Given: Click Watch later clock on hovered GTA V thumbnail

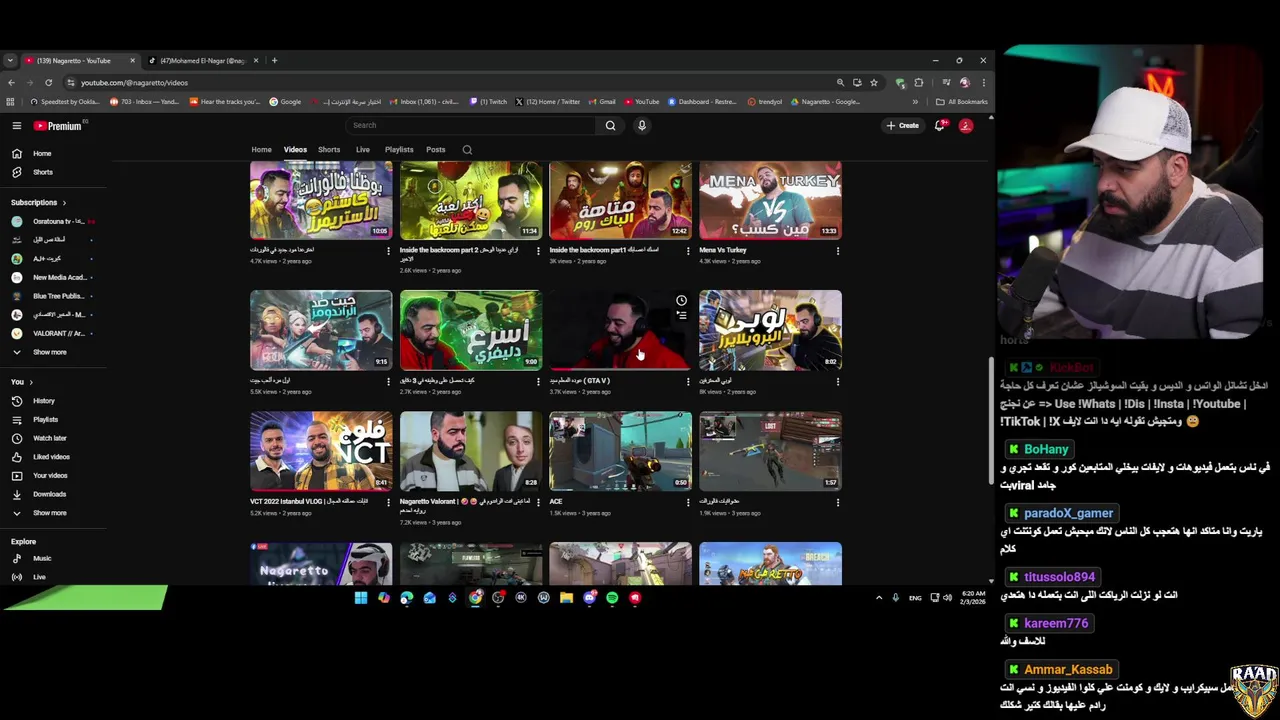Looking at the screenshot, I should pos(681,300).
